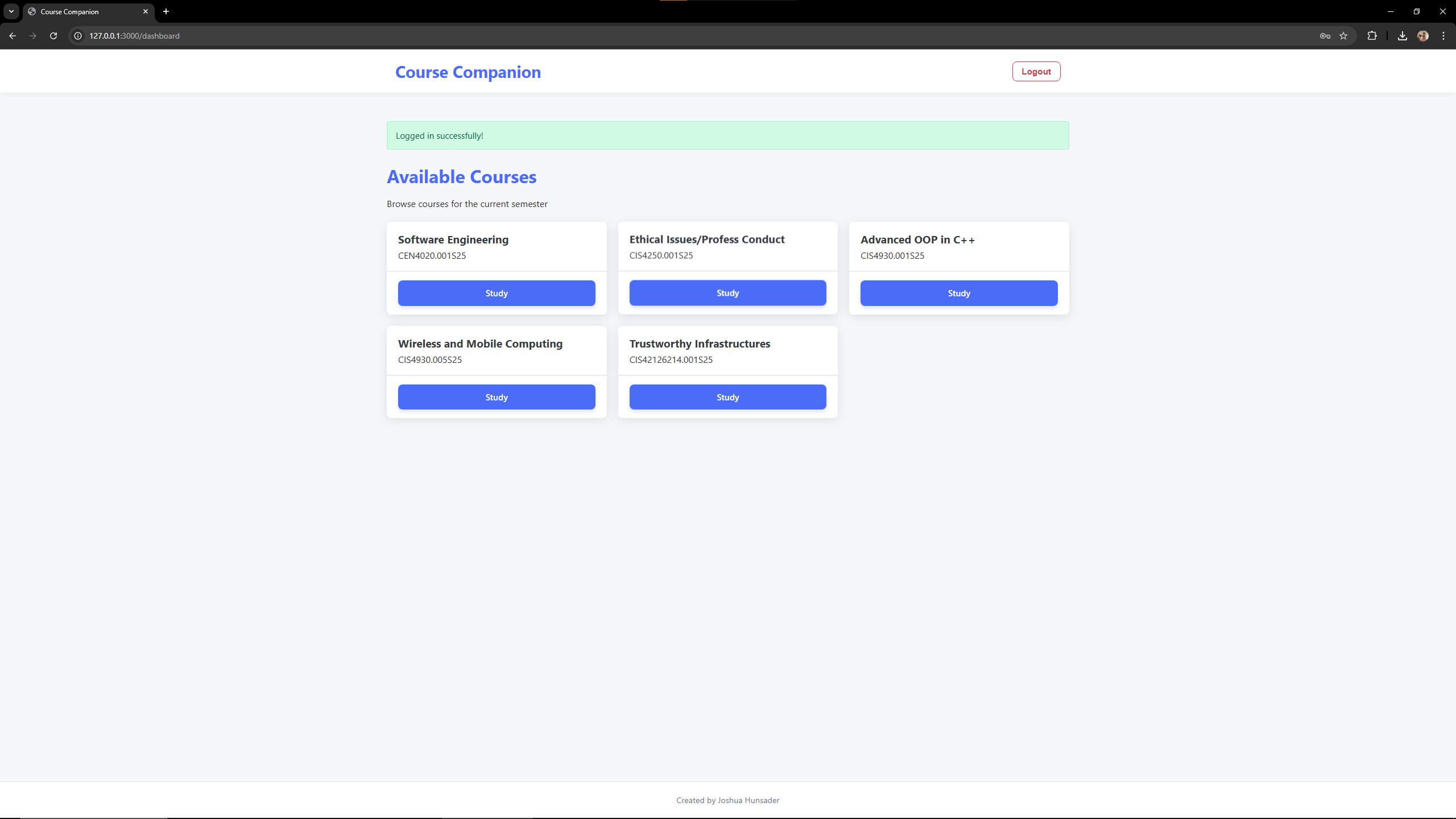Image resolution: width=1456 pixels, height=819 pixels.
Task: Open a new tab with the plus button
Action: pos(166,11)
